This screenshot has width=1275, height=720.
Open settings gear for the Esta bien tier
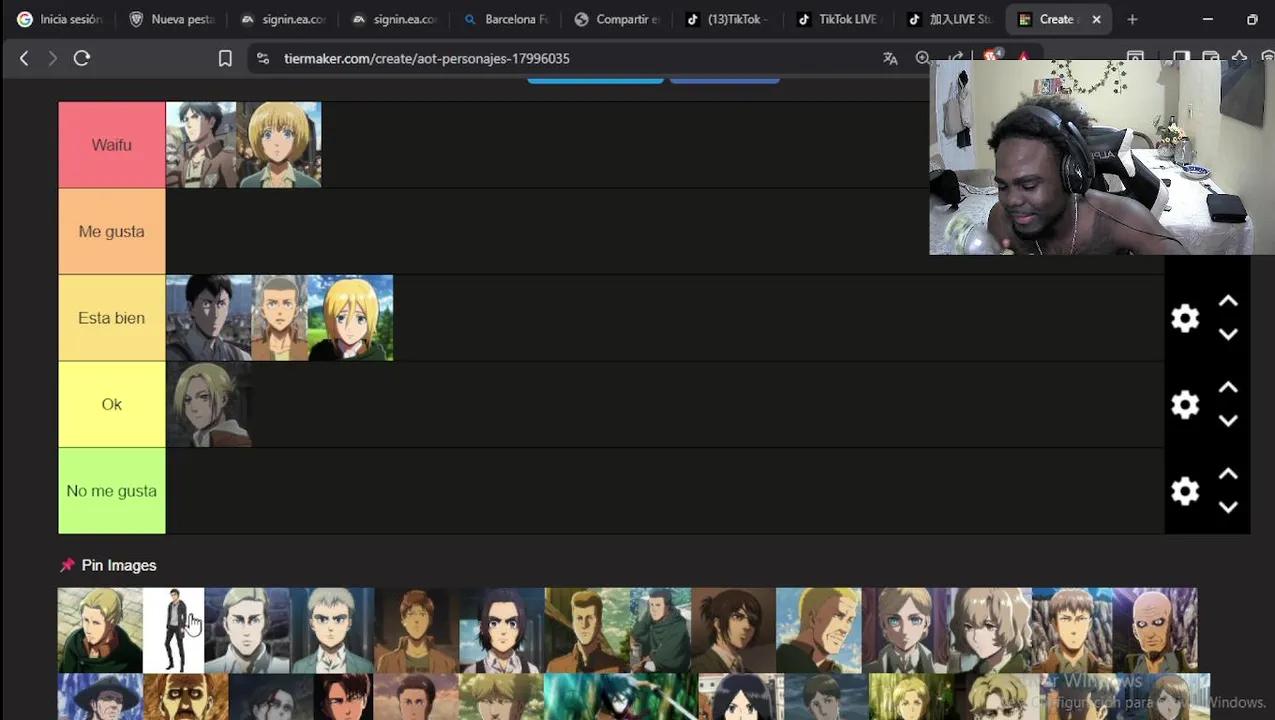pyautogui.click(x=1185, y=318)
